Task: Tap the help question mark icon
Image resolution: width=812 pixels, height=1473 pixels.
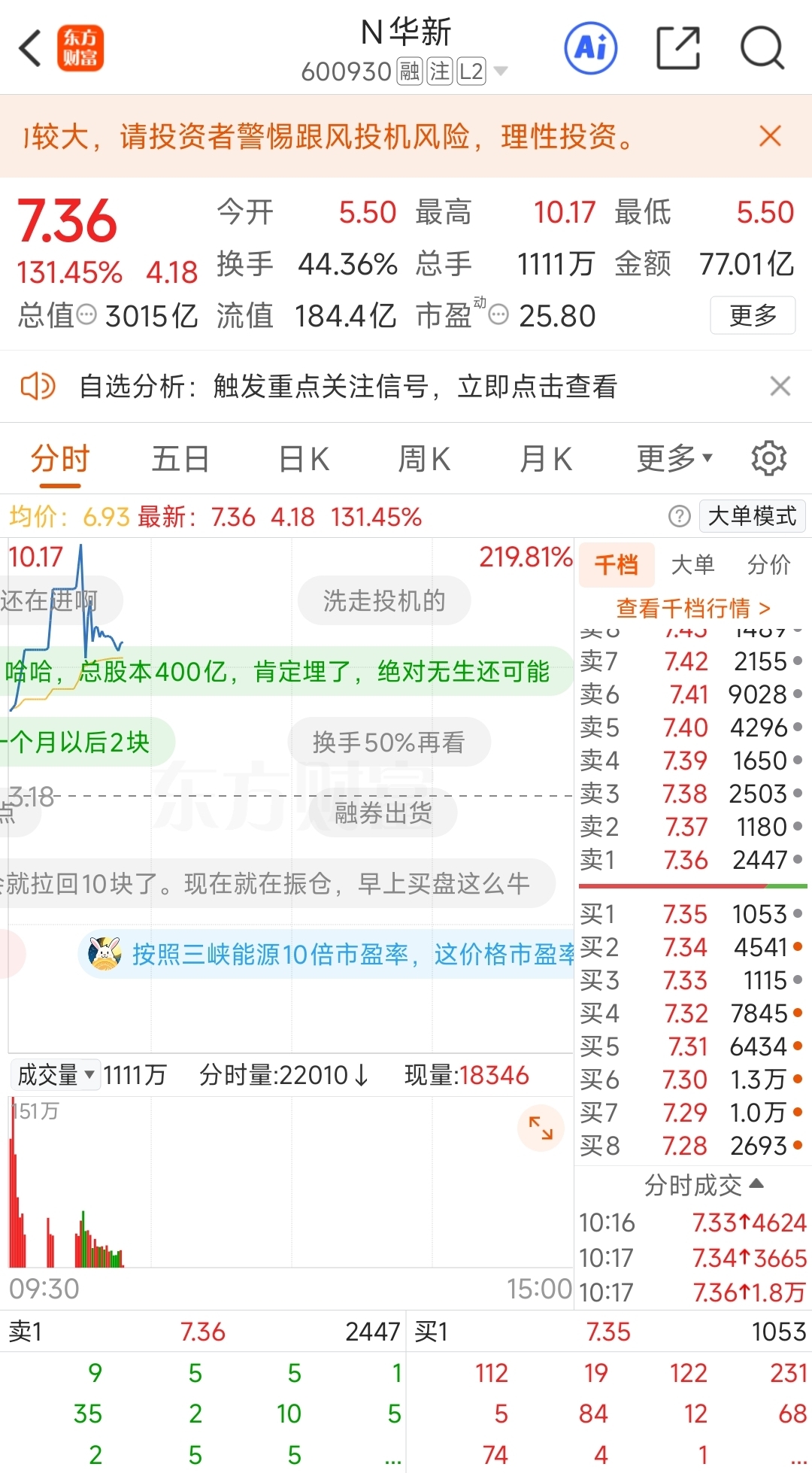Action: click(x=679, y=516)
